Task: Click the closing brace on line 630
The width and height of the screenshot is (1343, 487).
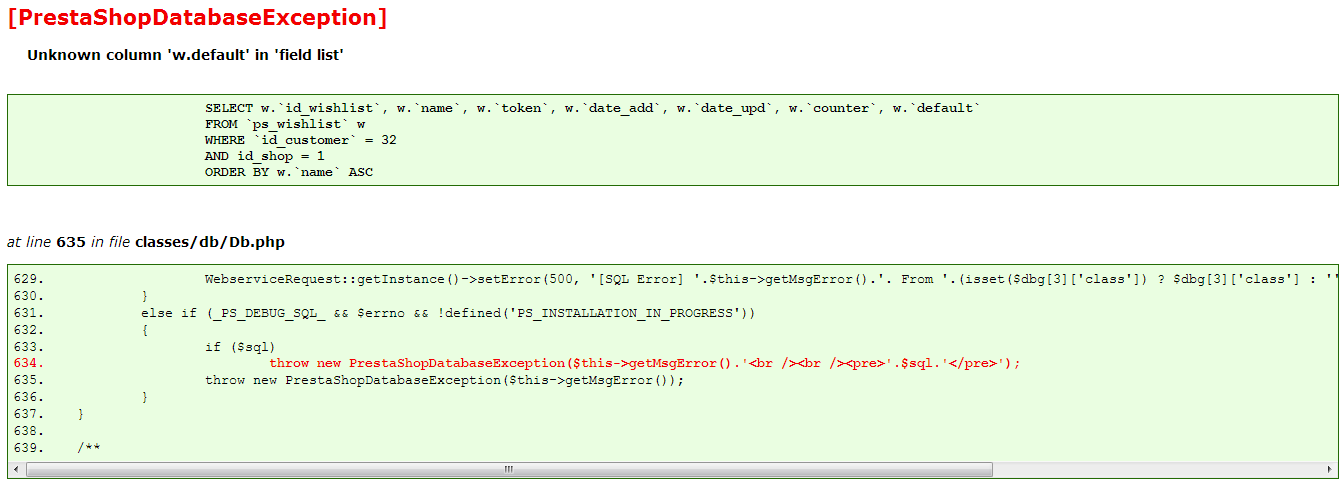Action: coord(145,297)
